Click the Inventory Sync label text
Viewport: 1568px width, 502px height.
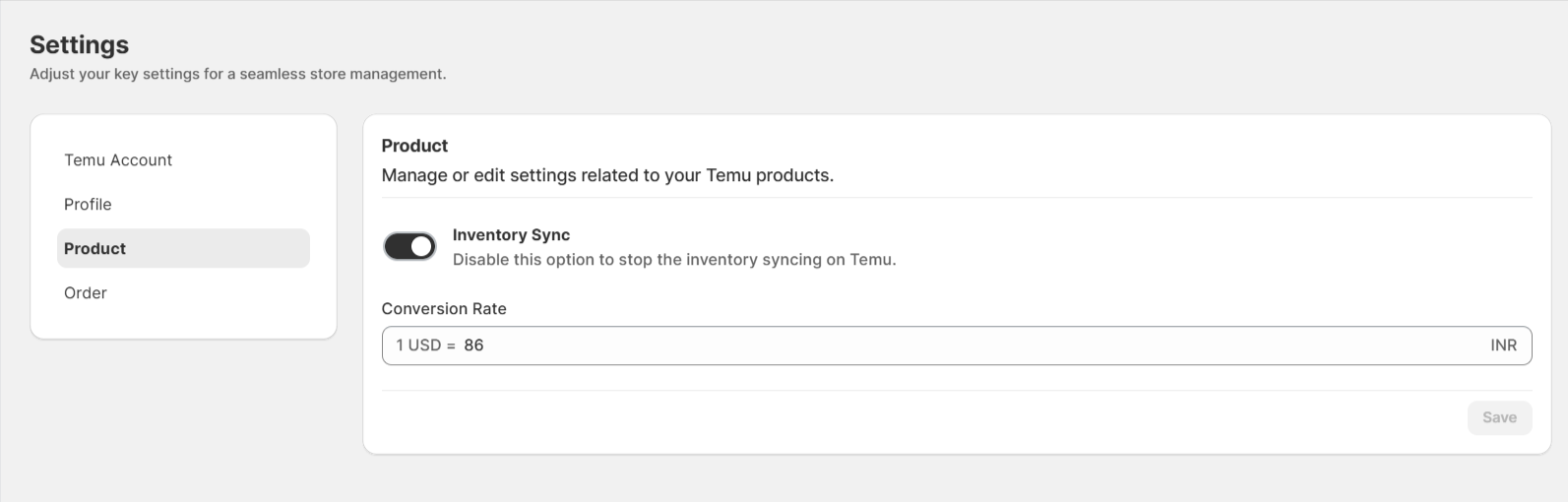pyautogui.click(x=511, y=235)
